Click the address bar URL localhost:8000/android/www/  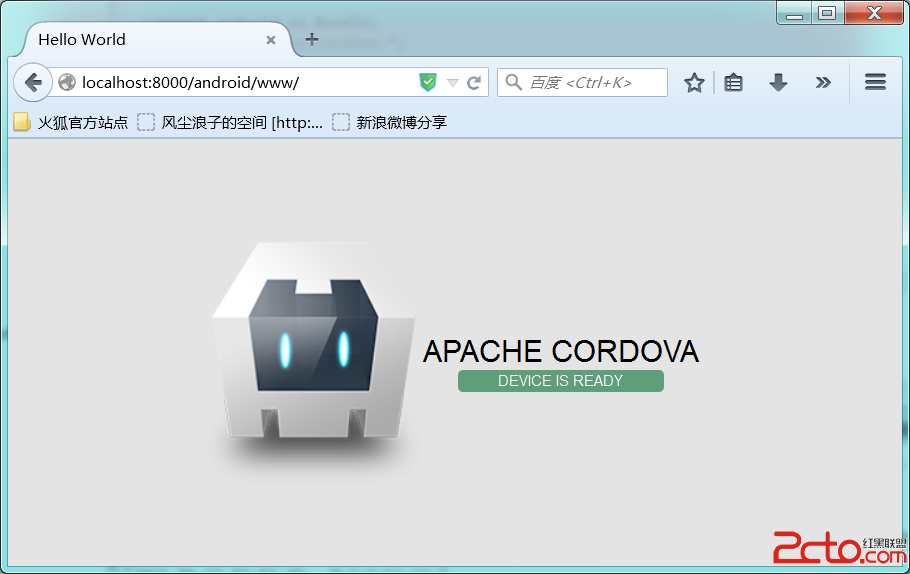(x=190, y=82)
